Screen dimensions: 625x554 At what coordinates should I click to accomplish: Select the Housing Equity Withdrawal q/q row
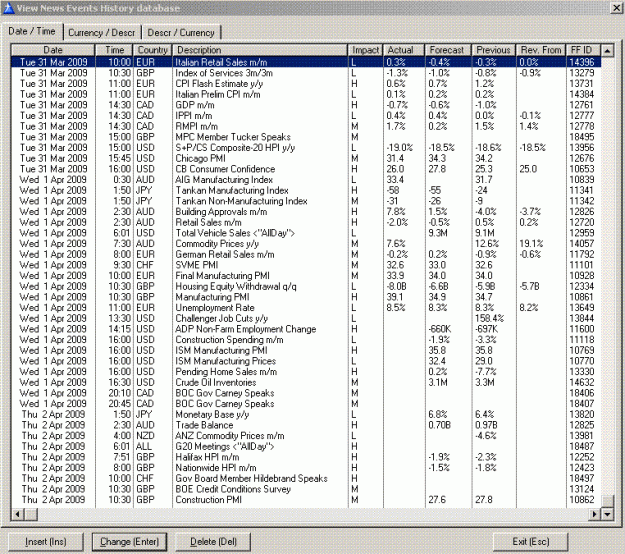(306, 287)
